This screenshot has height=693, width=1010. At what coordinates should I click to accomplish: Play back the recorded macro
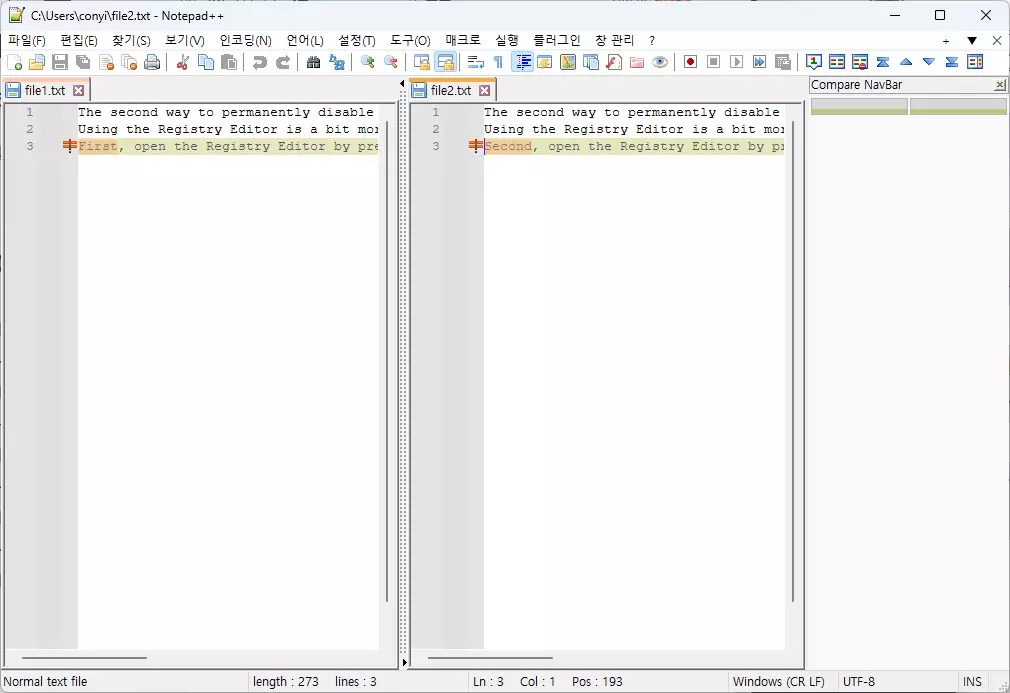pyautogui.click(x=737, y=62)
